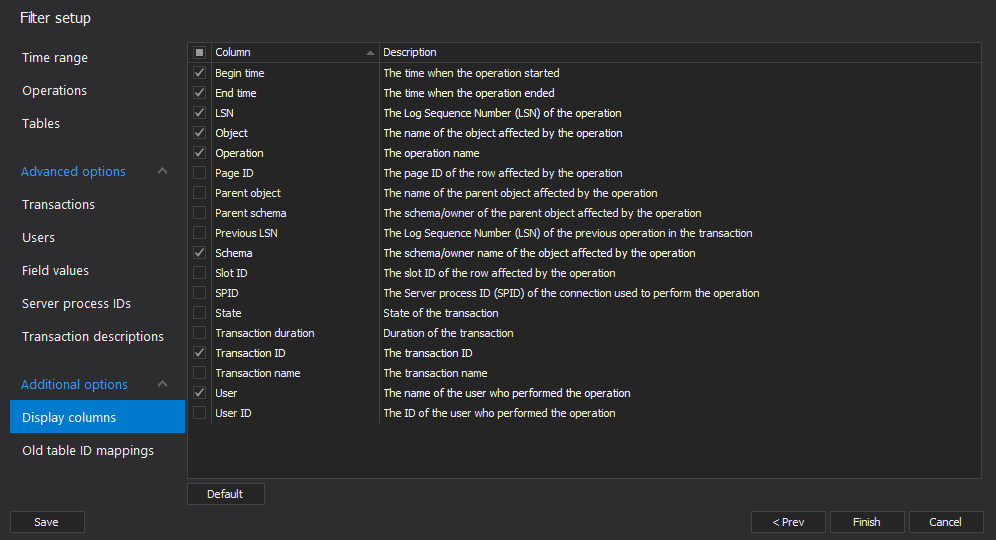Go to the Operations page
Screen dimensions: 996x540
(55, 90)
